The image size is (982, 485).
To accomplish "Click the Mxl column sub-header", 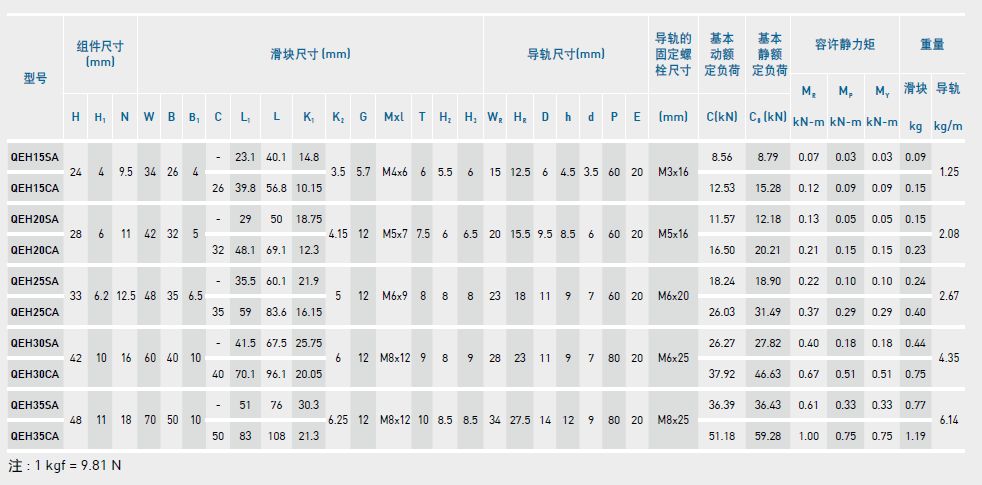I will [393, 117].
